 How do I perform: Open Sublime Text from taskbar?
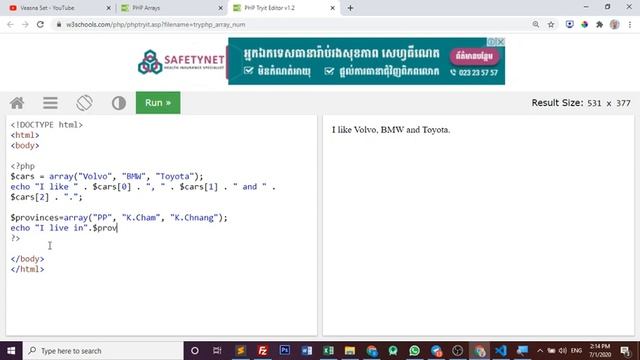click(x=240, y=351)
